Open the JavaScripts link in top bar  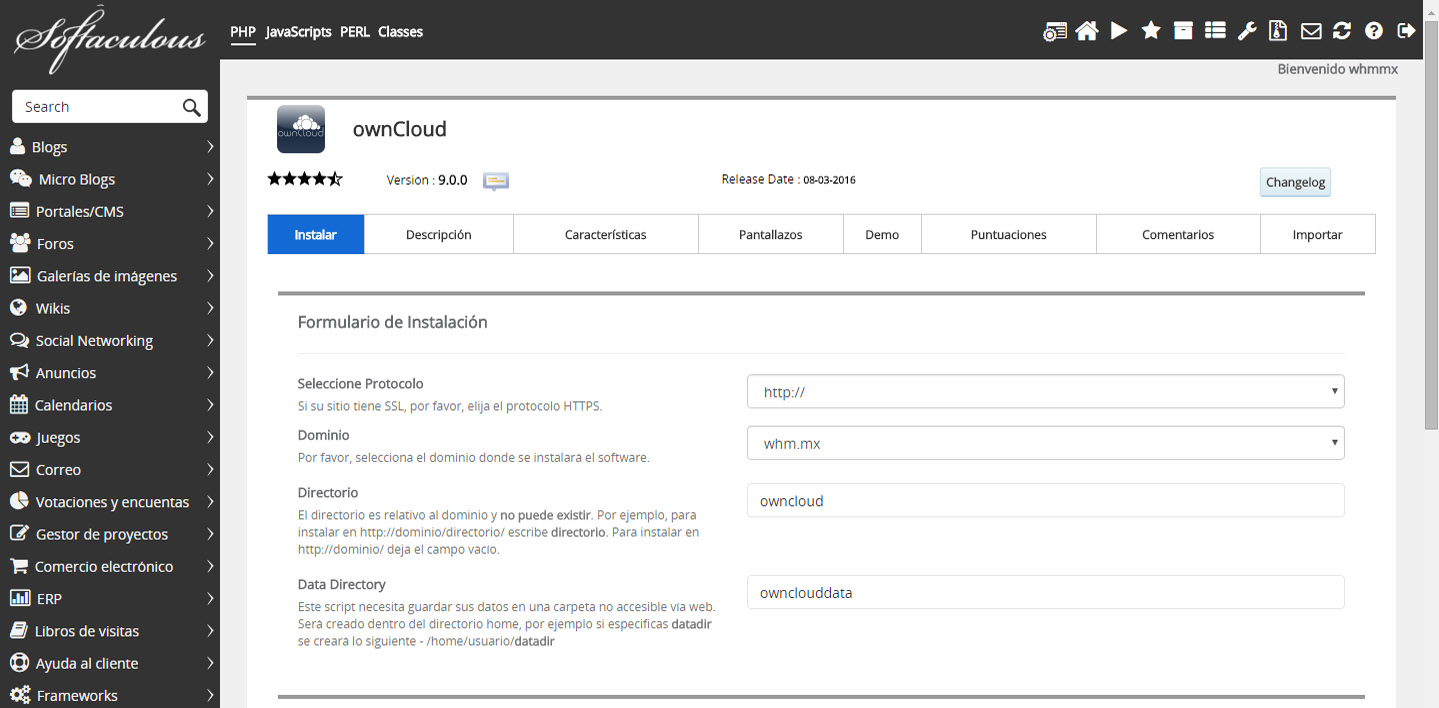[298, 32]
